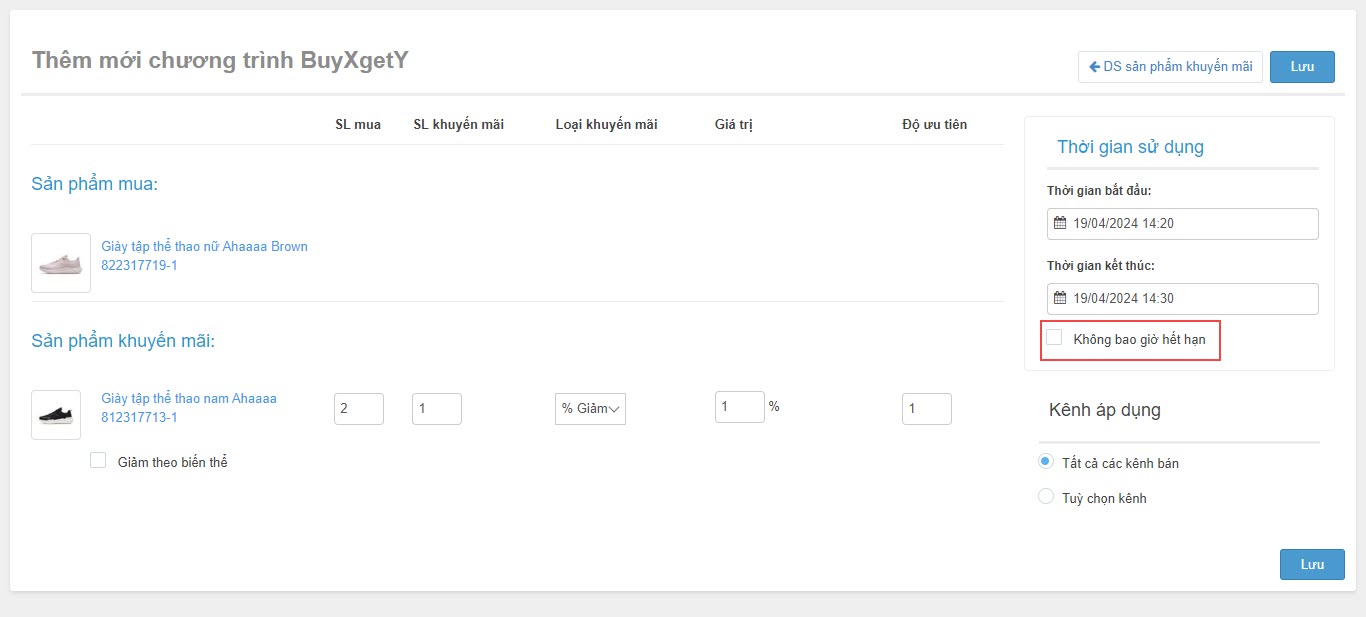Click the back arrow icon for DS sản phẩm khuyến mãi
Image resolution: width=1366 pixels, height=617 pixels.
click(x=1094, y=67)
